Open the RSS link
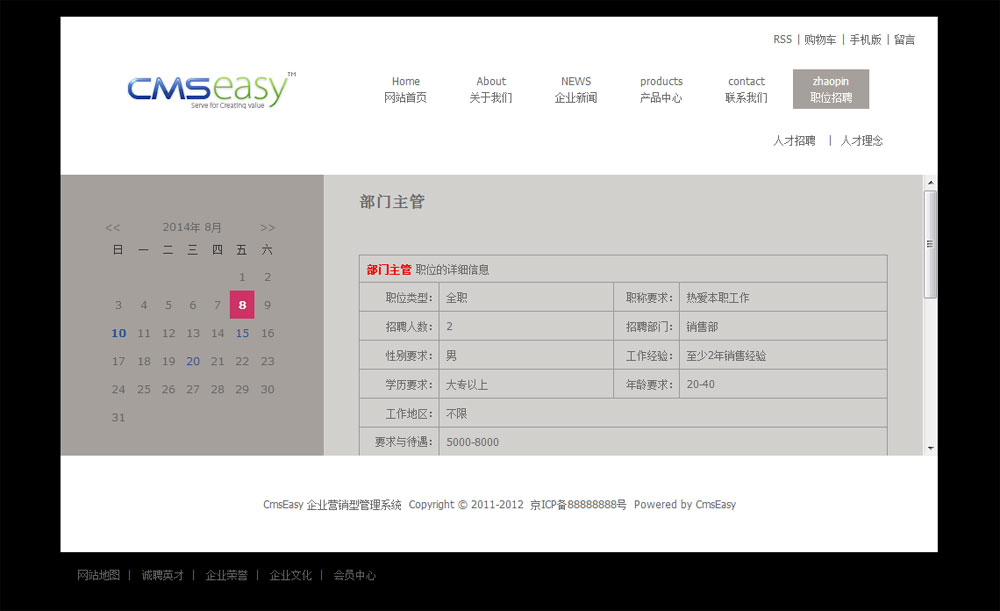The width and height of the screenshot is (1000, 611). 782,40
